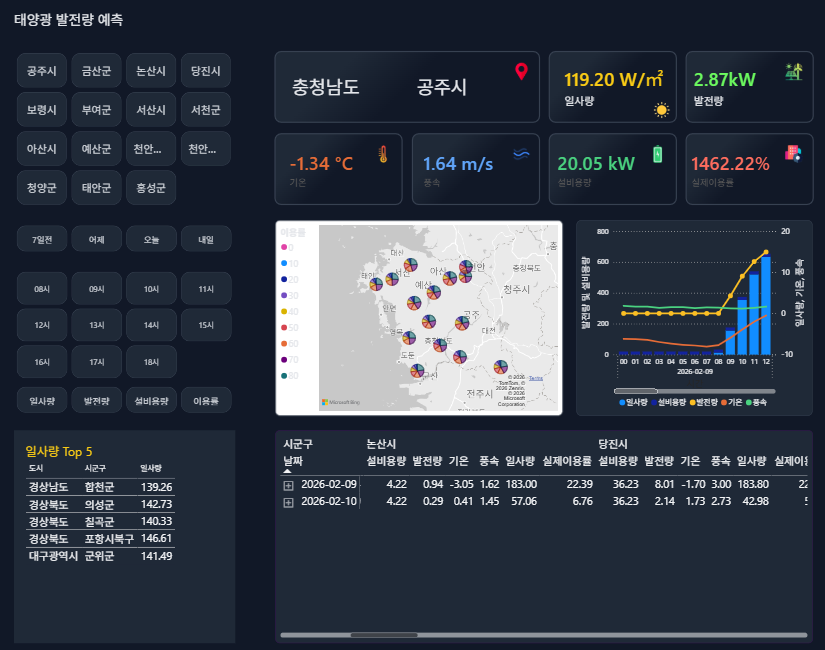Screen dimensions: 825x650
Task: Open the Terms link on the map
Action: coord(536,378)
